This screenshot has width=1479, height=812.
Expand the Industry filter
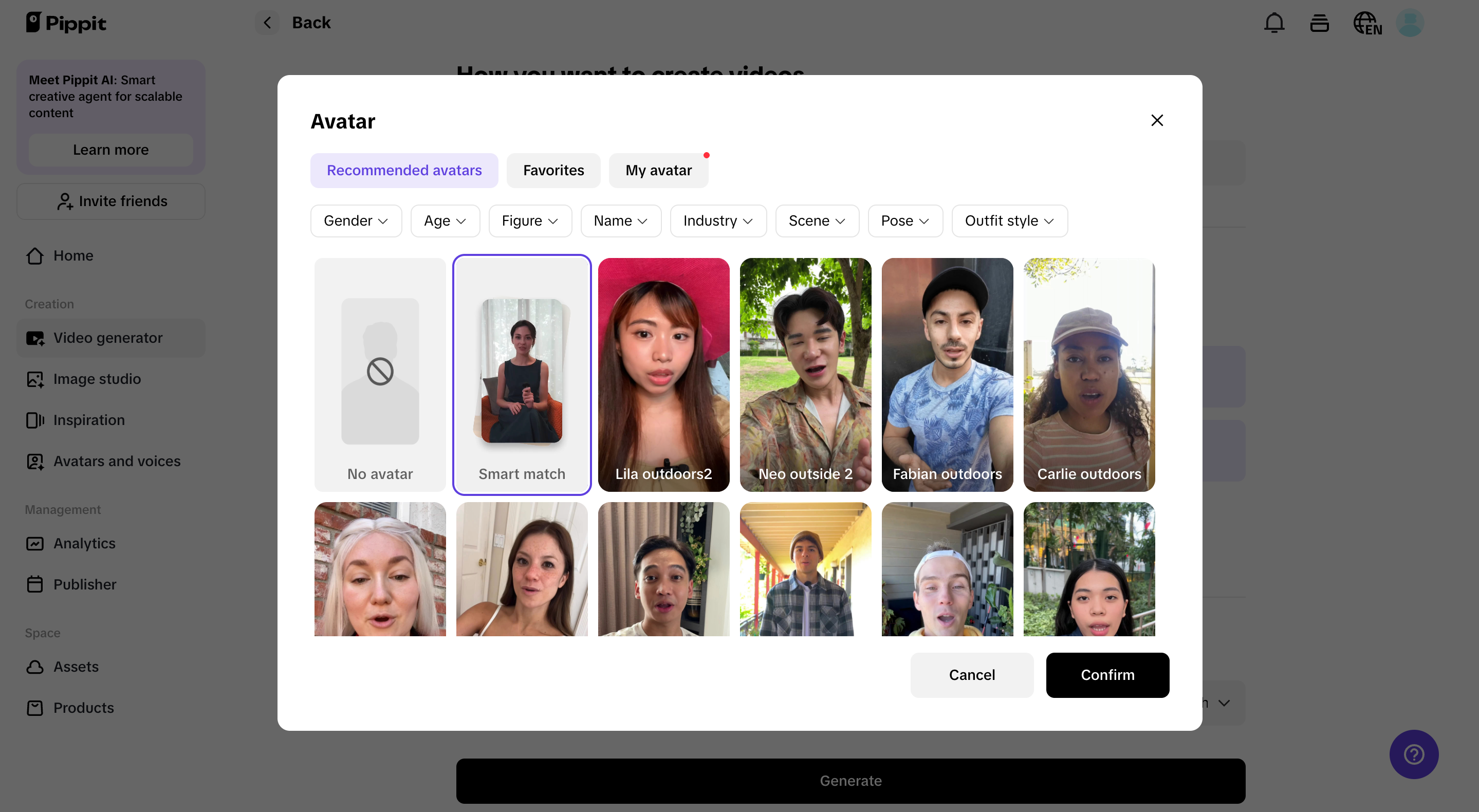click(718, 220)
